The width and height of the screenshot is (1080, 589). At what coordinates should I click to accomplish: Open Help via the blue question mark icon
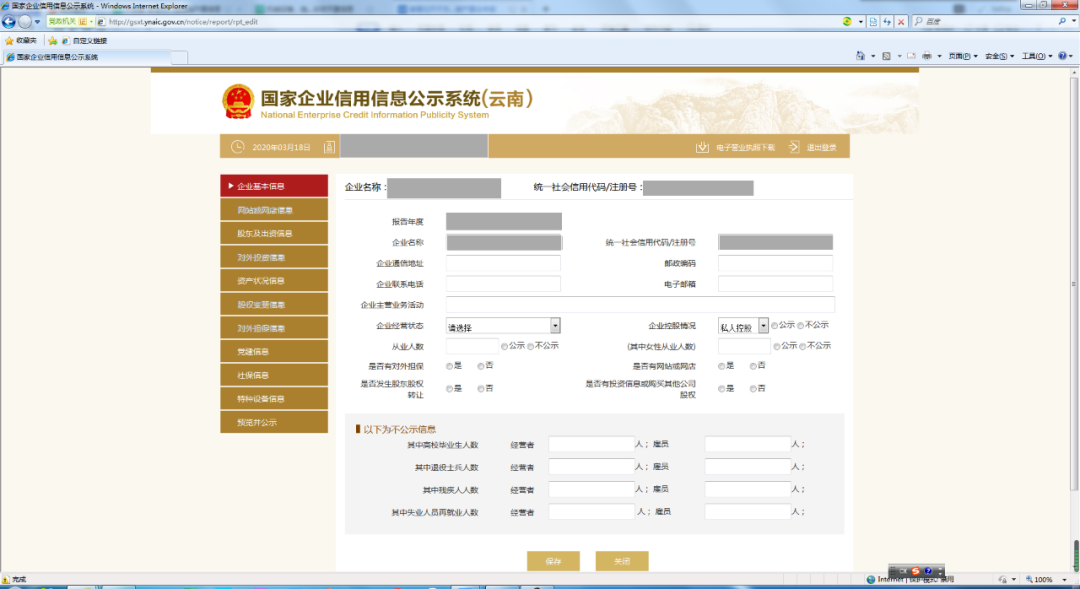(1063, 56)
